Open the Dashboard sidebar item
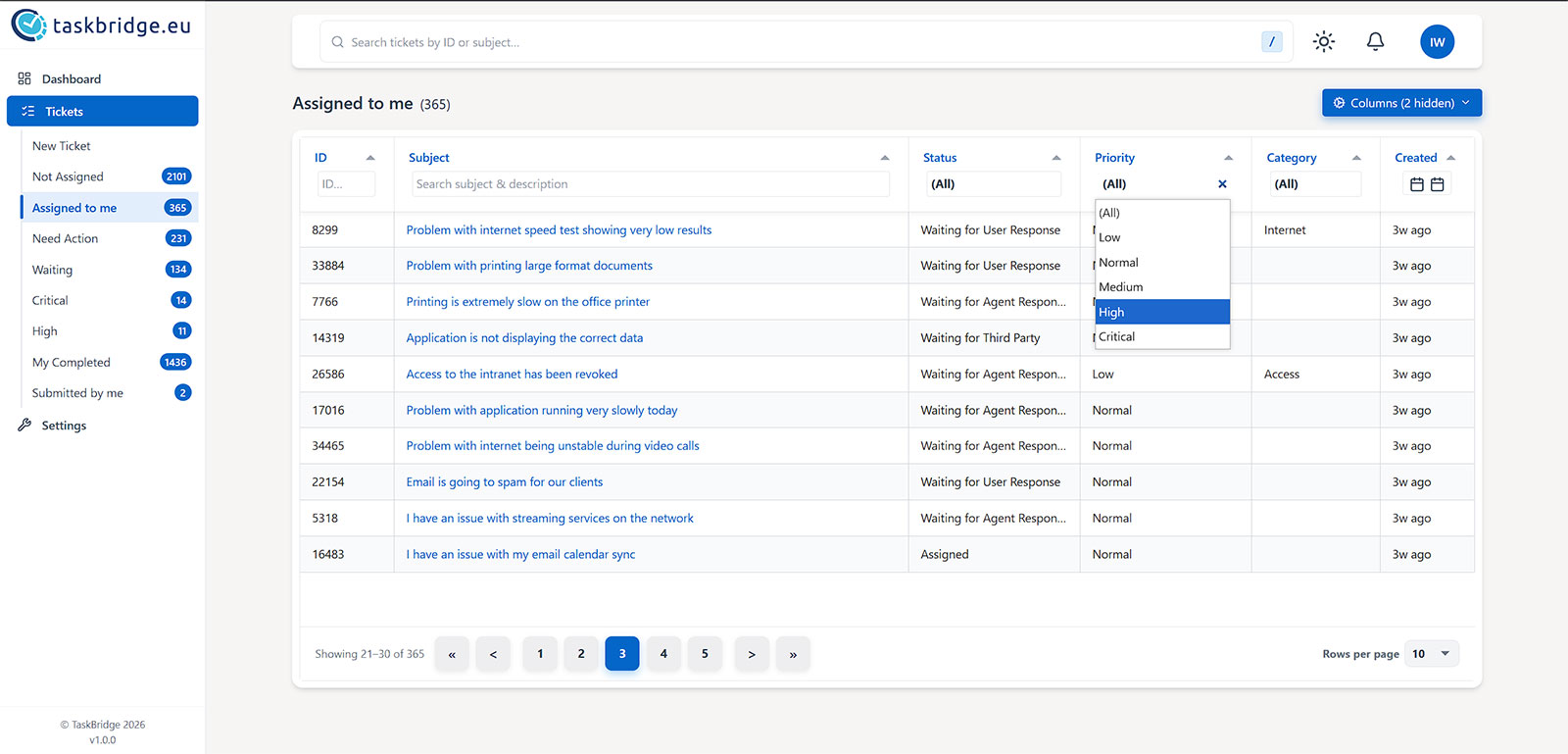Viewport: 1568px width, 754px height. pyautogui.click(x=102, y=79)
